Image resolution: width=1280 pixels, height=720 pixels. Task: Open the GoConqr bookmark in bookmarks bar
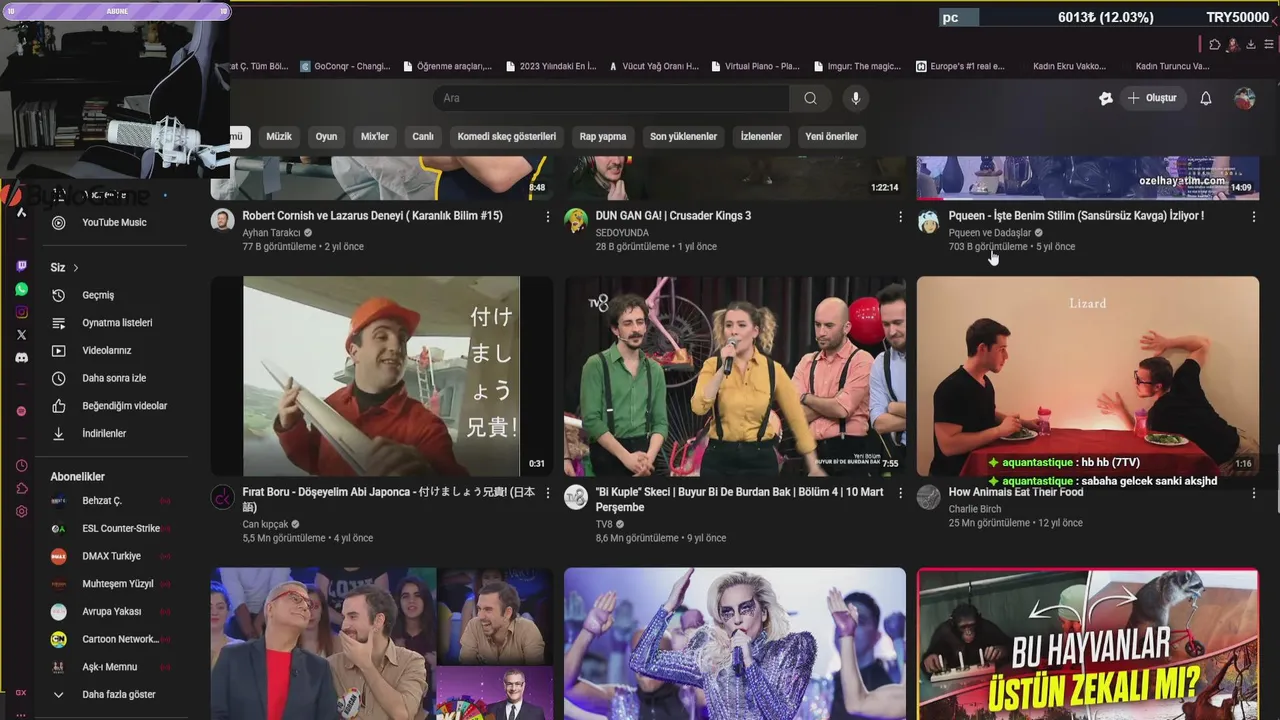[x=345, y=66]
